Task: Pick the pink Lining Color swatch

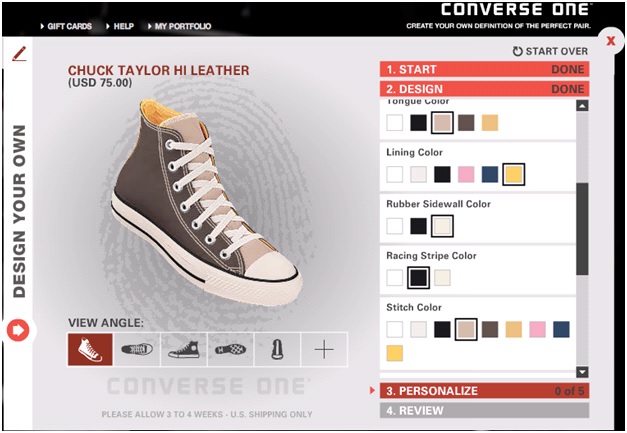Action: 466,174
